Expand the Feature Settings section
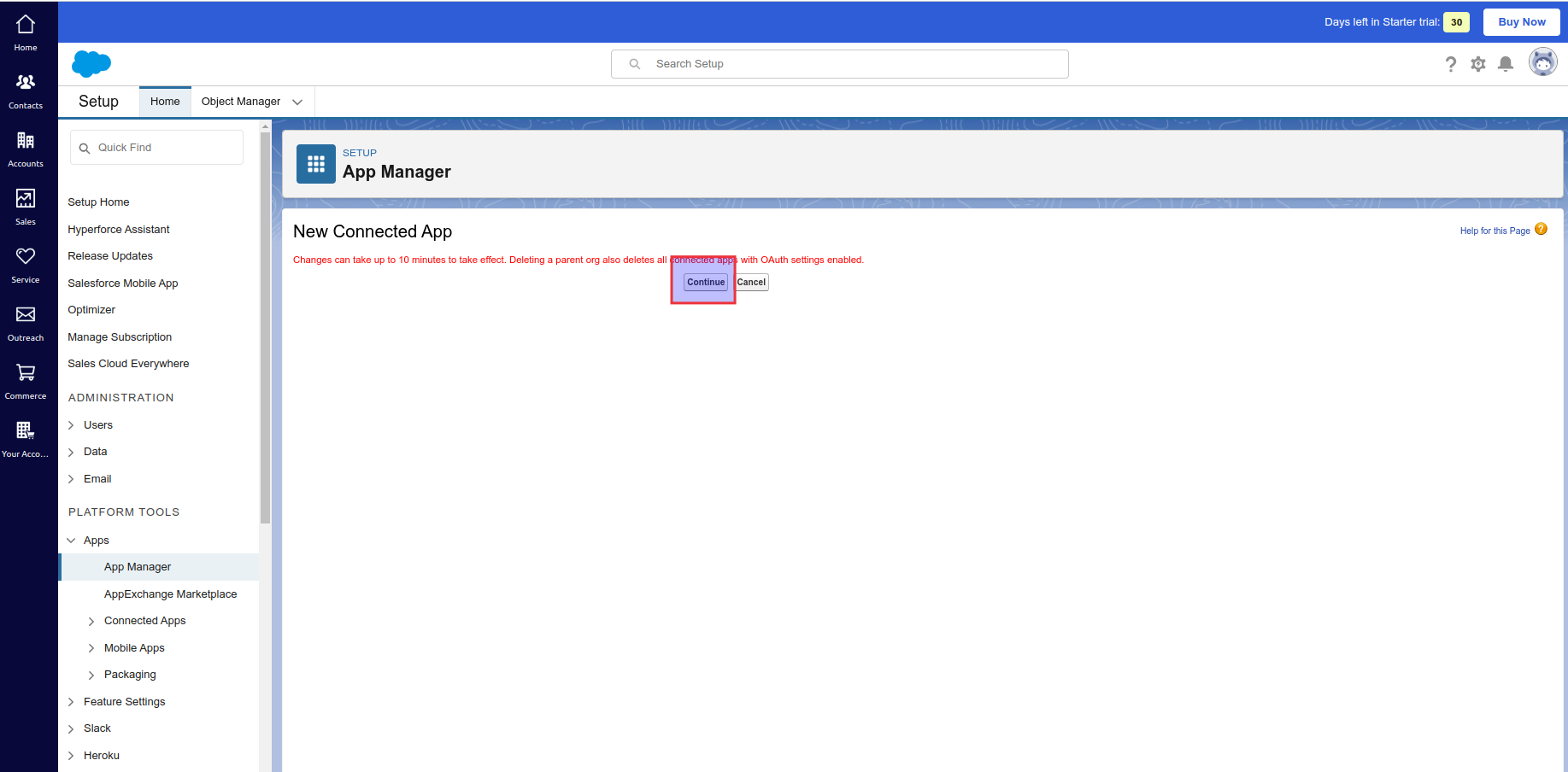Screen dimensions: 1568x772 coord(71,703)
